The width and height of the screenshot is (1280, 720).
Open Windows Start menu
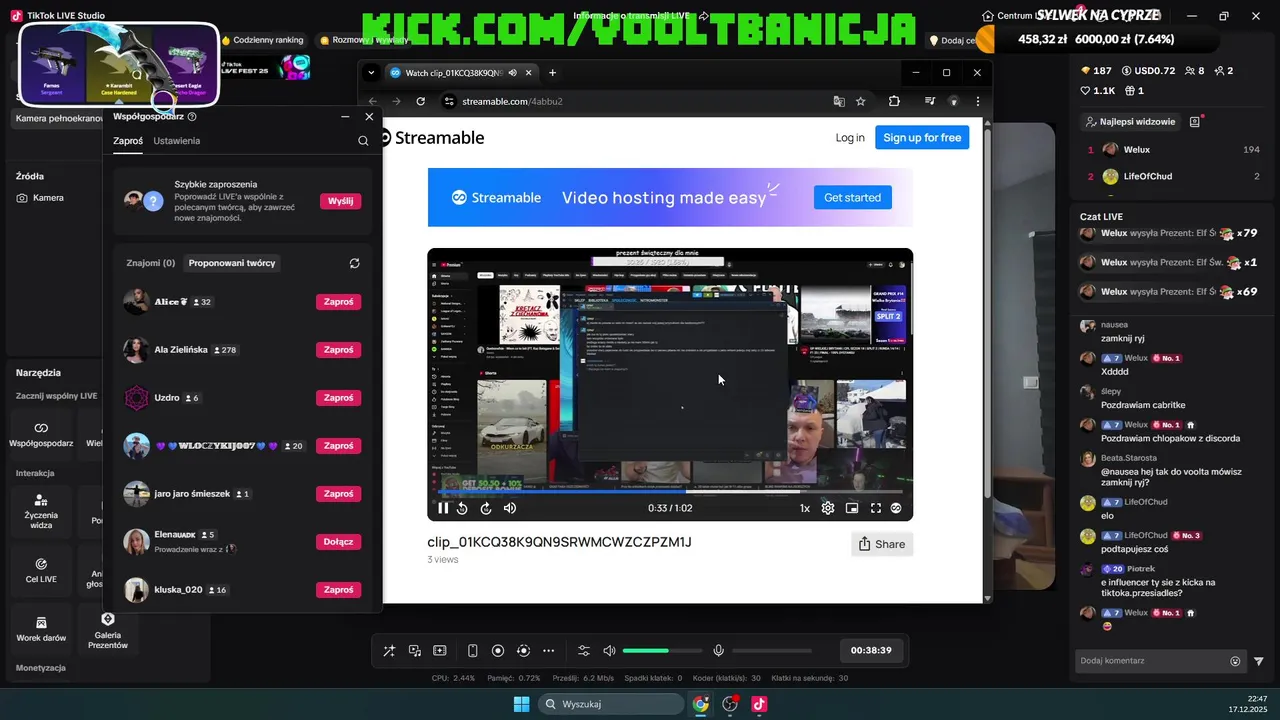(x=521, y=704)
